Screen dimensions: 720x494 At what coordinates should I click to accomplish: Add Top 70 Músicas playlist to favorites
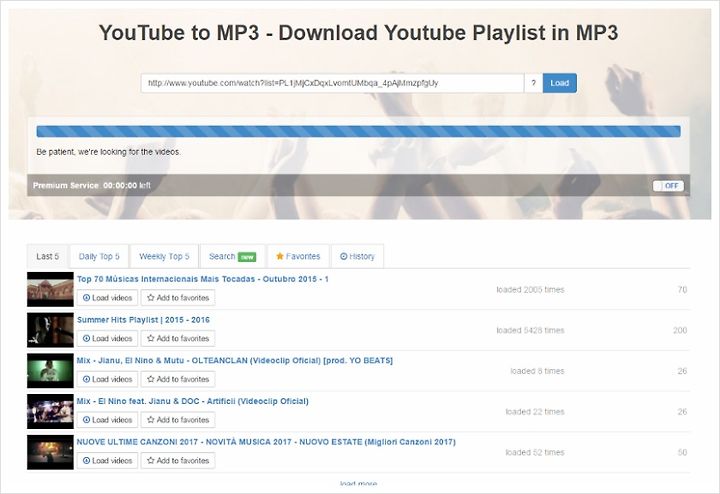(x=178, y=298)
